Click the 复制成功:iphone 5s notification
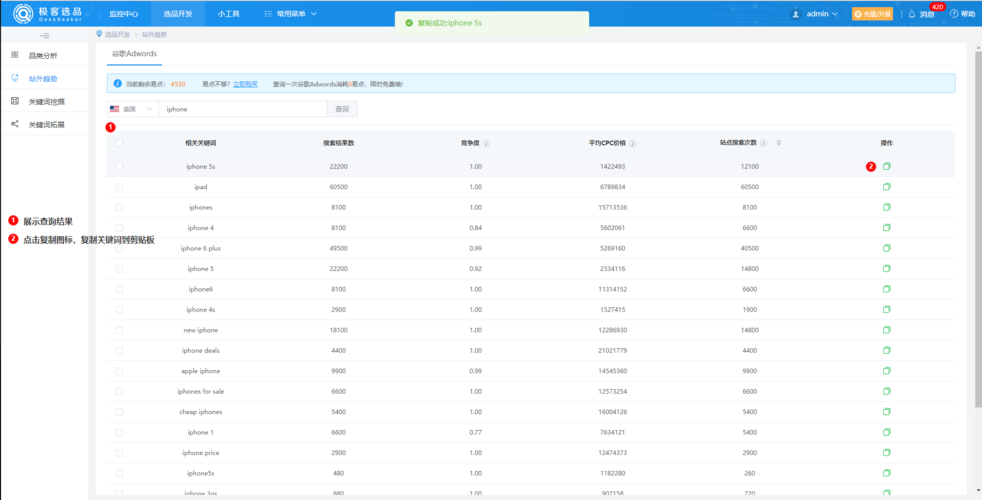Viewport: 982px width, 500px height. click(x=492, y=23)
